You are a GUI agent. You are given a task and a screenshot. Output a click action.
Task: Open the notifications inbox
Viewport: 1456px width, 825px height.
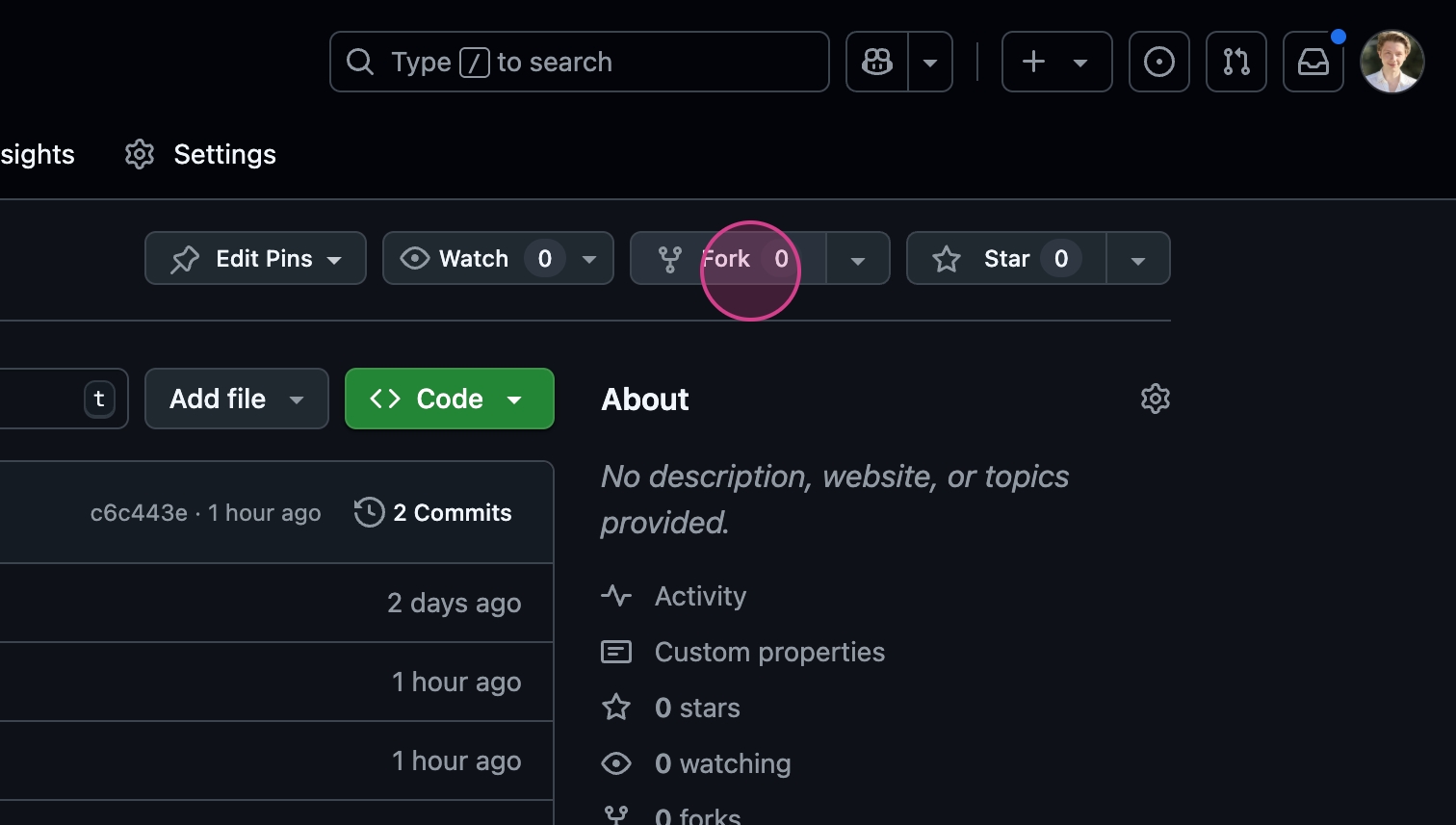coord(1313,62)
